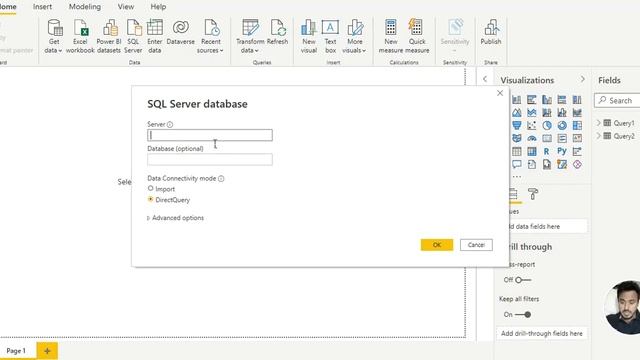Select the Funnel visualization
Image resolution: width=640 pixels, height=360 pixels.
click(517, 125)
